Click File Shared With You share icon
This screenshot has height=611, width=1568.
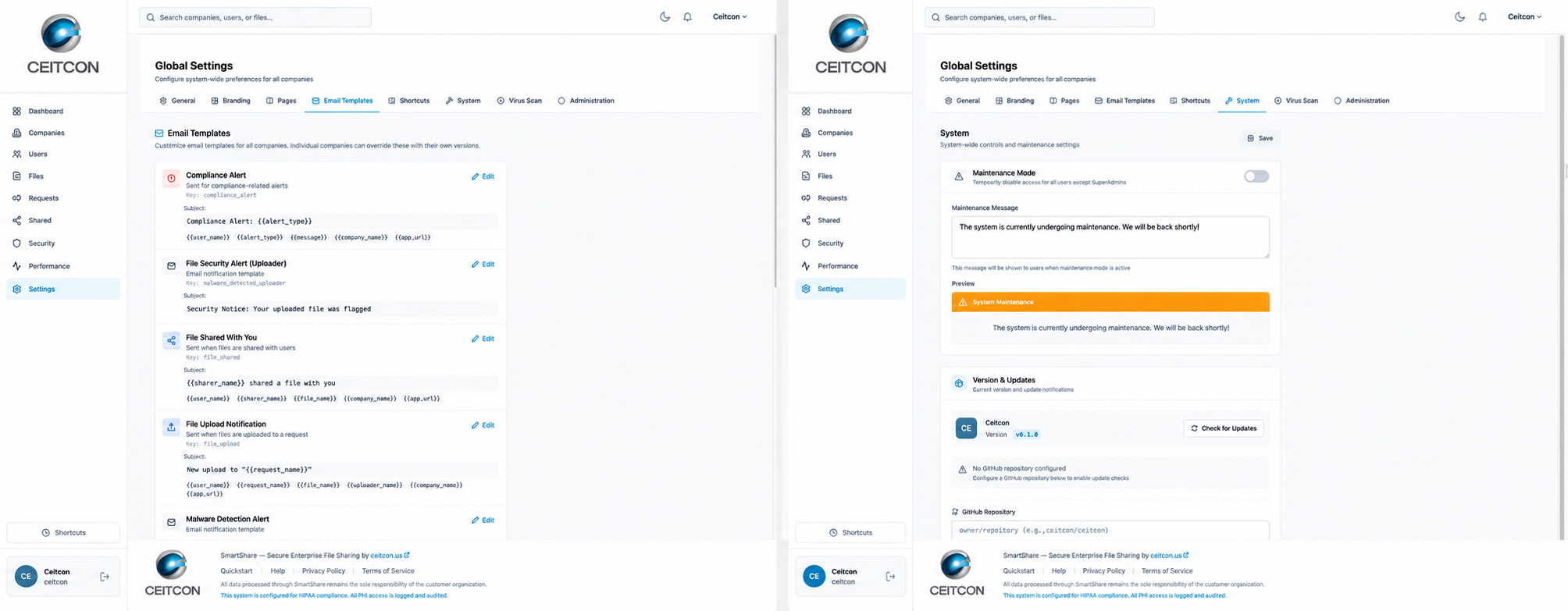pos(171,340)
